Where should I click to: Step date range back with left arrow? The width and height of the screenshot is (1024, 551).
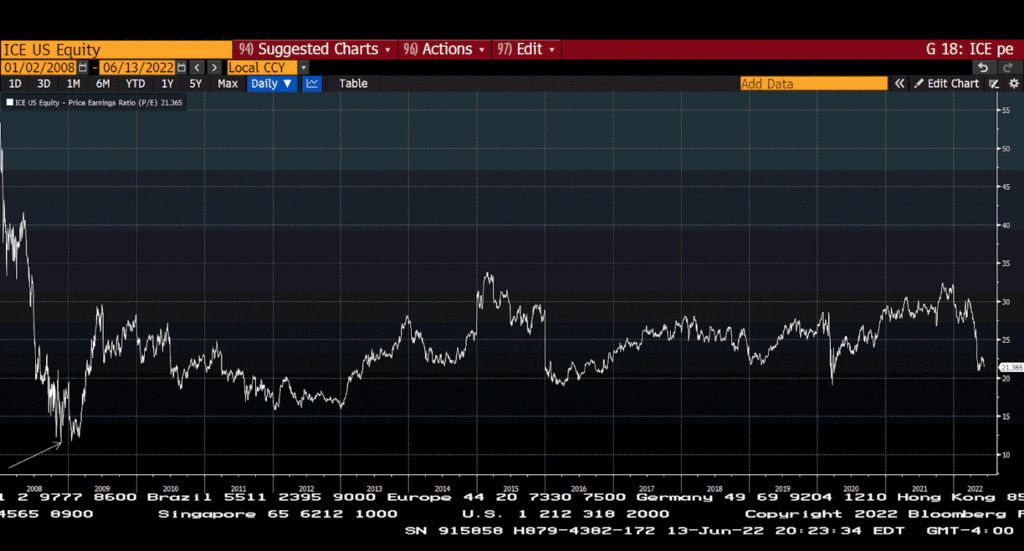(197, 67)
